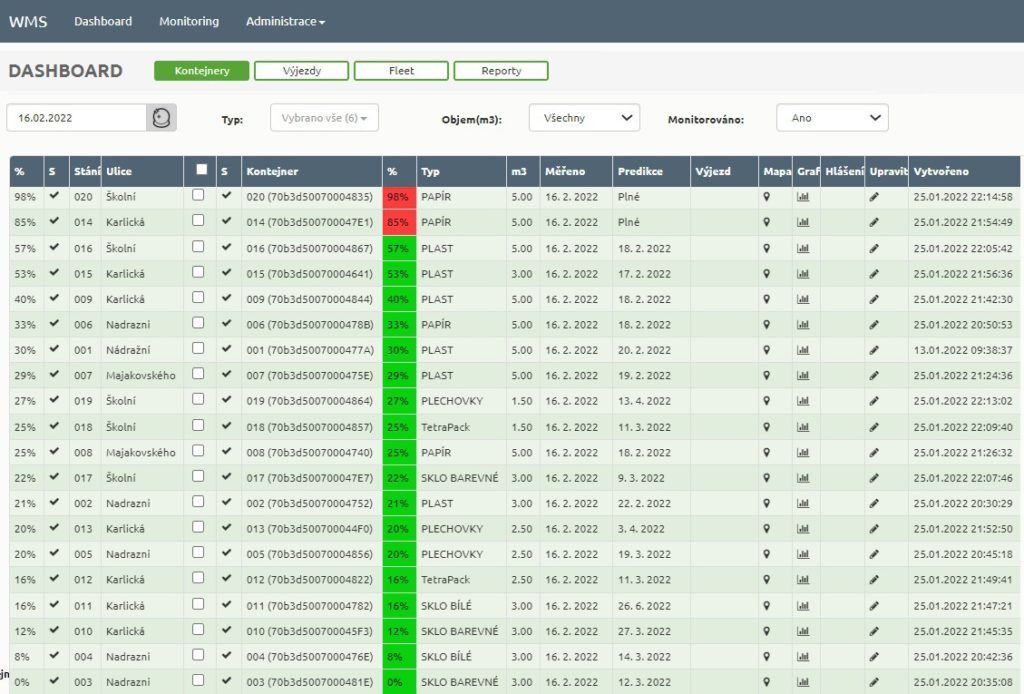
Task: Click the WMS brand link
Action: click(28, 22)
